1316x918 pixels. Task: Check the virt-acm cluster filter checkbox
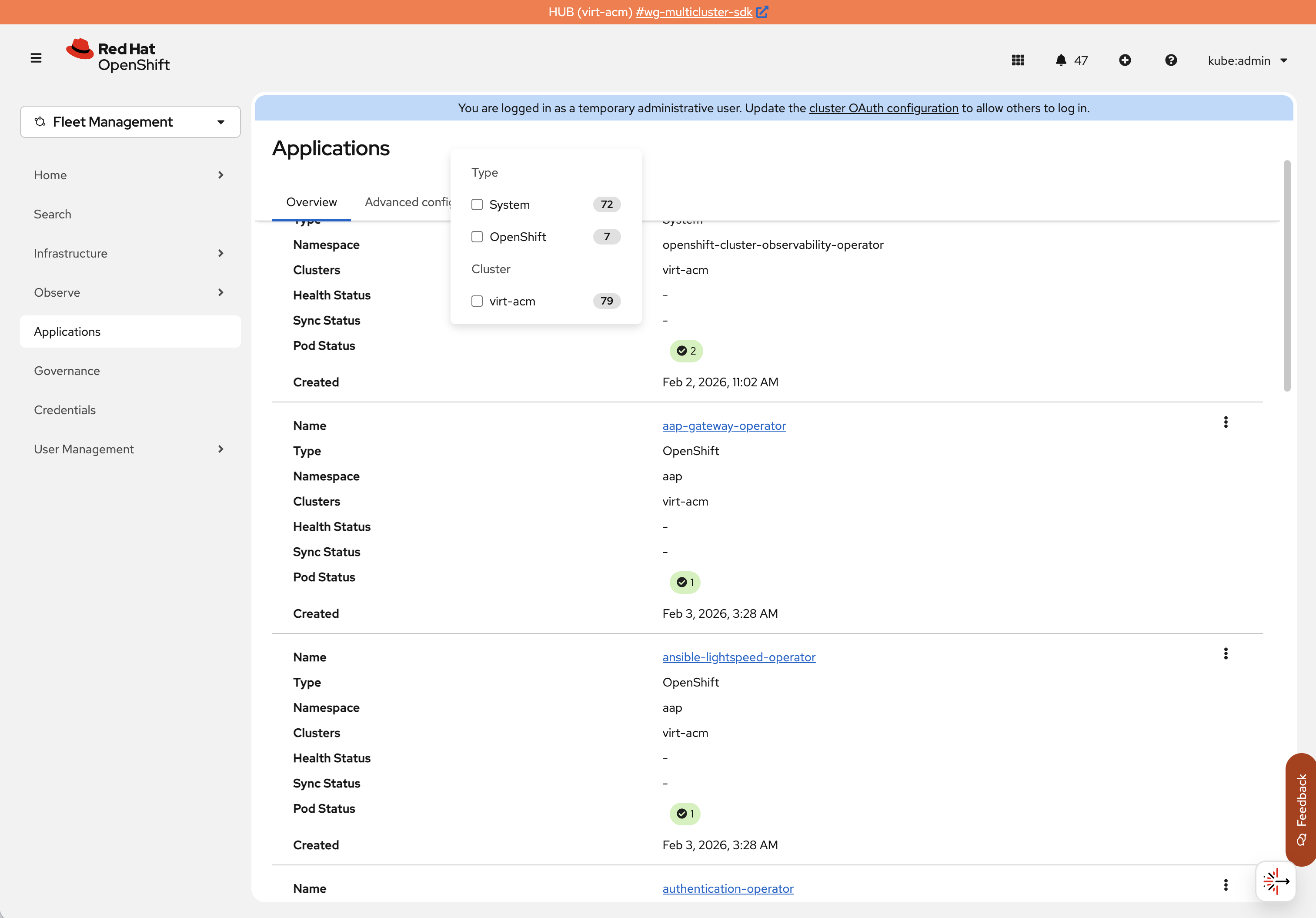477,301
